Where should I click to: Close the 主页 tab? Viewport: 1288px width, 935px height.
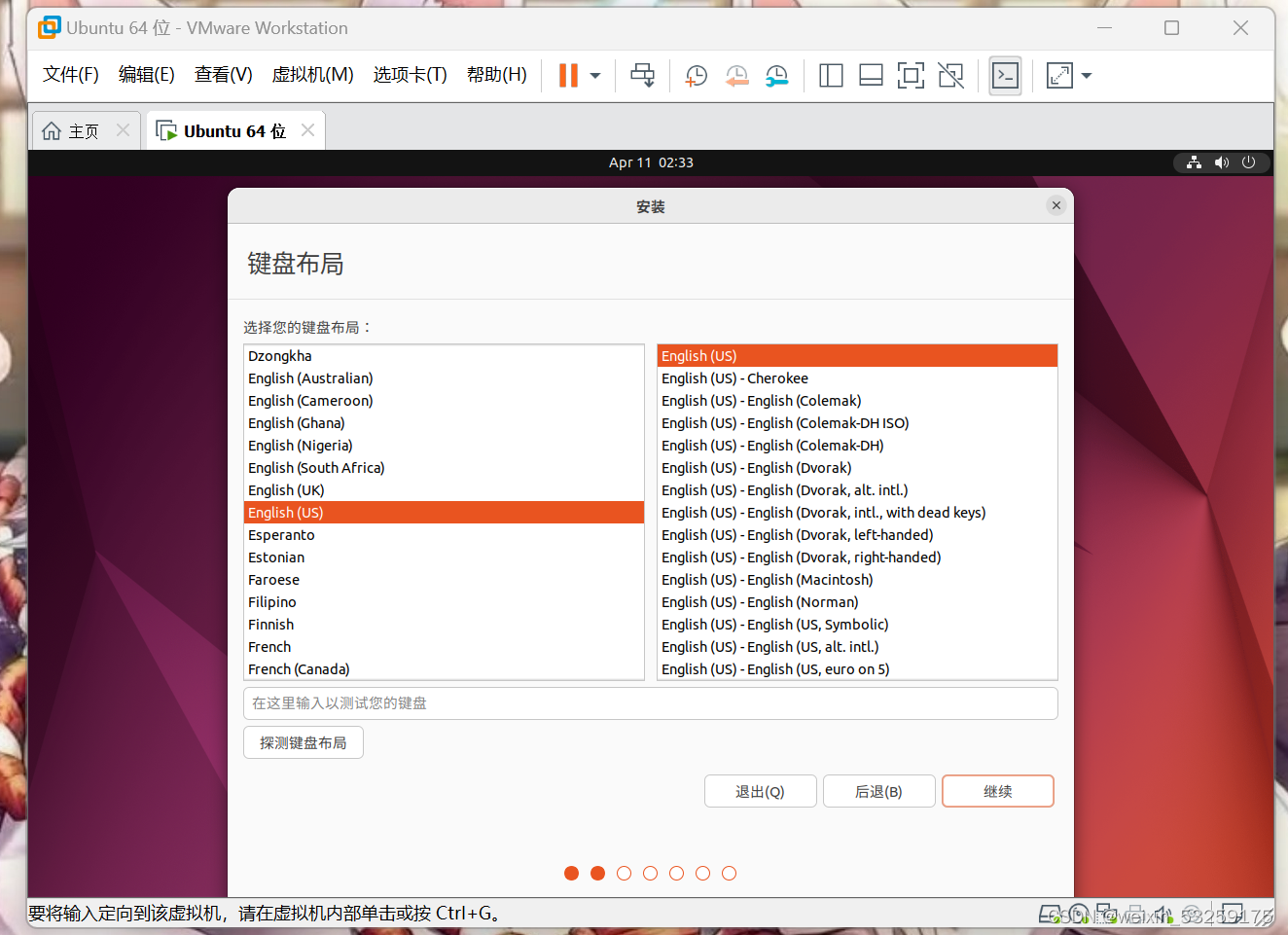click(123, 130)
